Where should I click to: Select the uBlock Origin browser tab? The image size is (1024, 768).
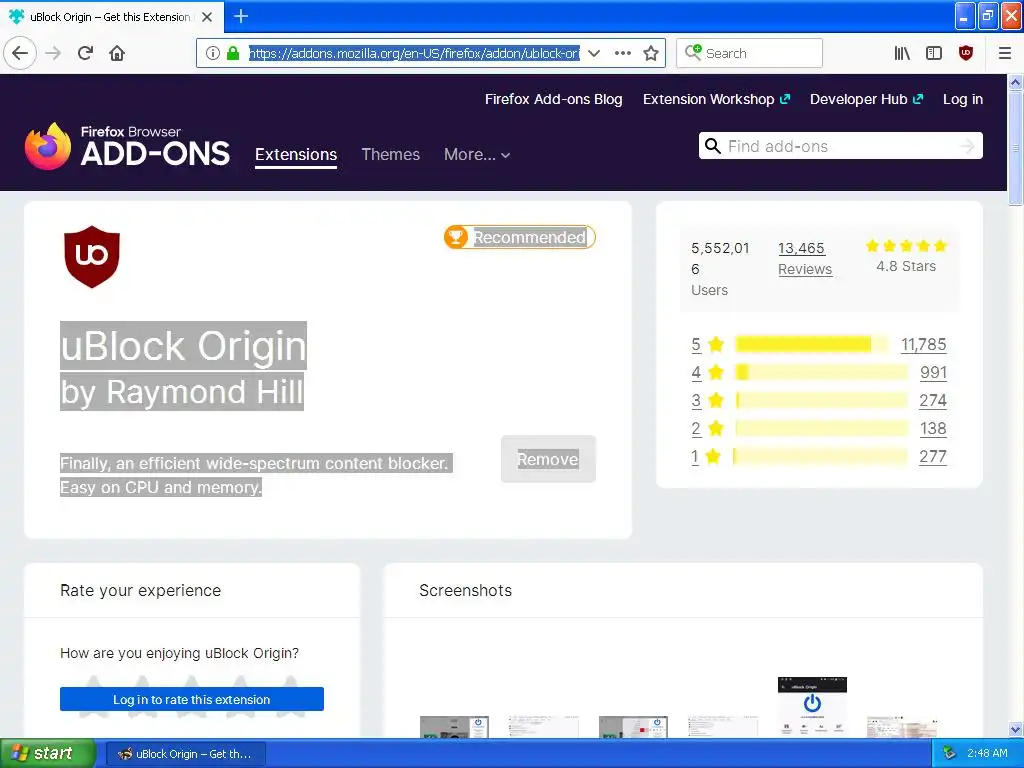112,17
